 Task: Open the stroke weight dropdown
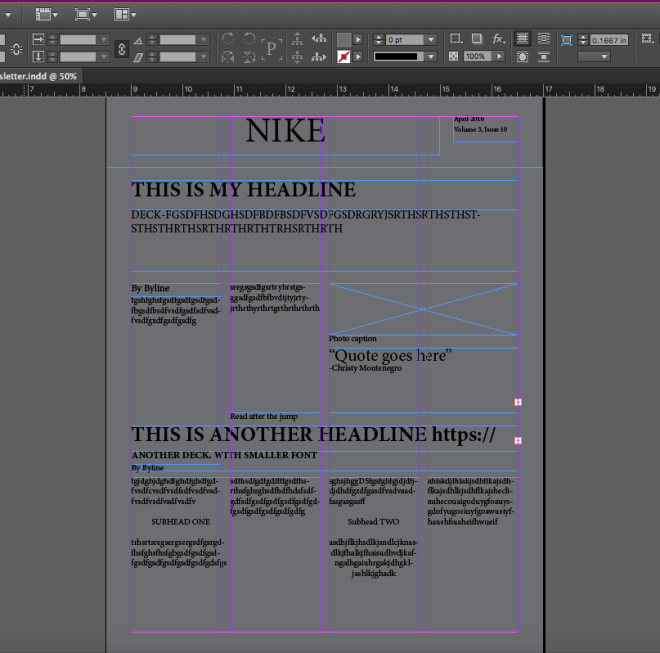click(x=431, y=40)
